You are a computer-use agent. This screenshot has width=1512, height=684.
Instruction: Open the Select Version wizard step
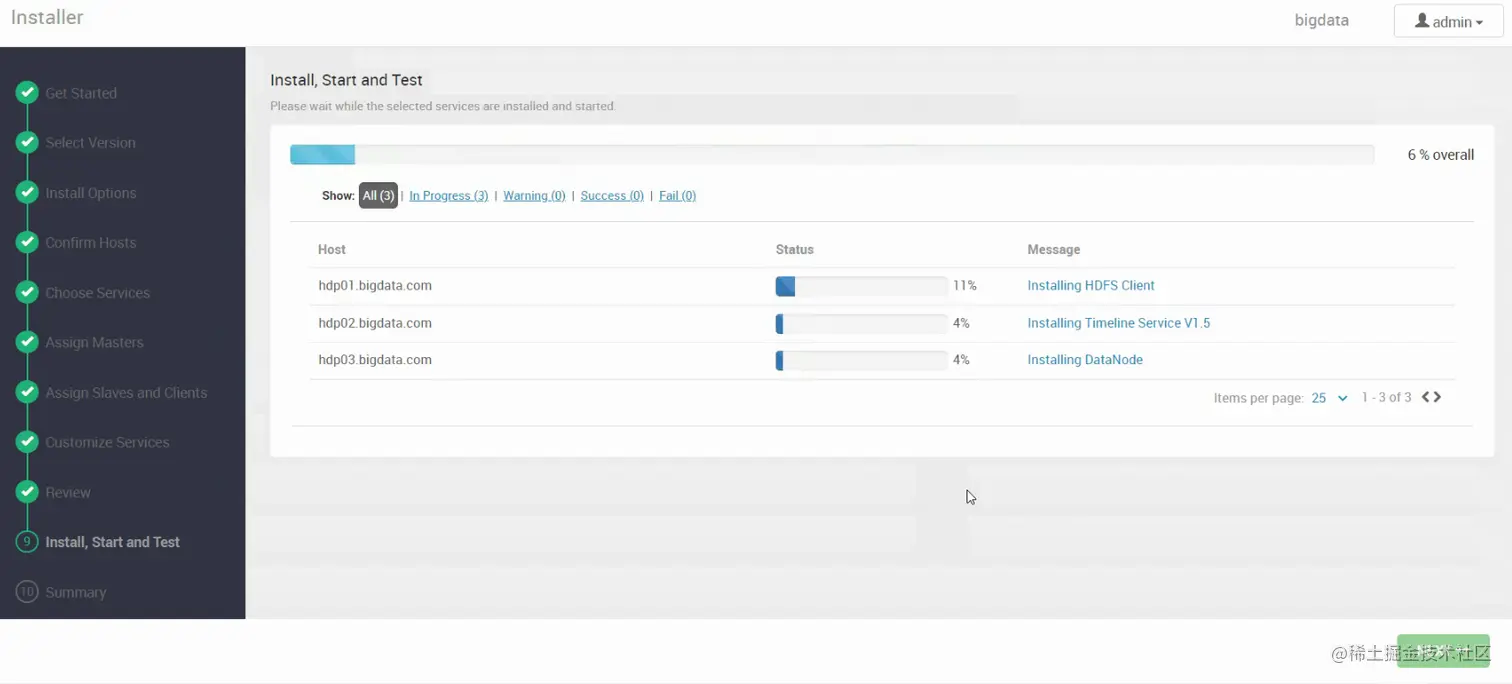[90, 143]
